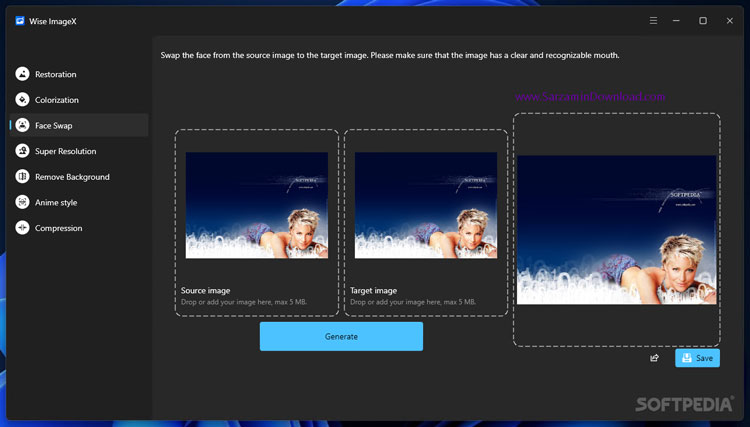
Task: Click the Generate button
Action: click(341, 336)
